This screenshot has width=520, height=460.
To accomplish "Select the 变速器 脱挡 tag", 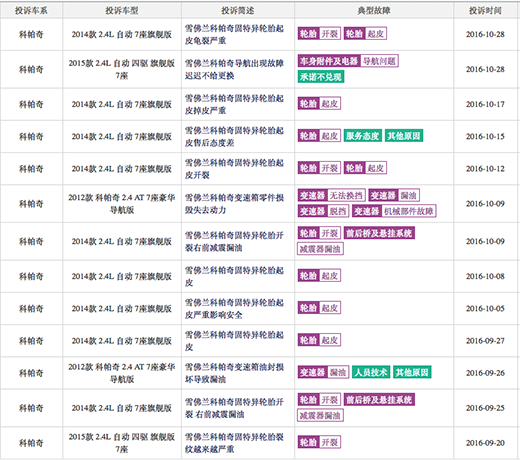I will pyautogui.click(x=323, y=211).
